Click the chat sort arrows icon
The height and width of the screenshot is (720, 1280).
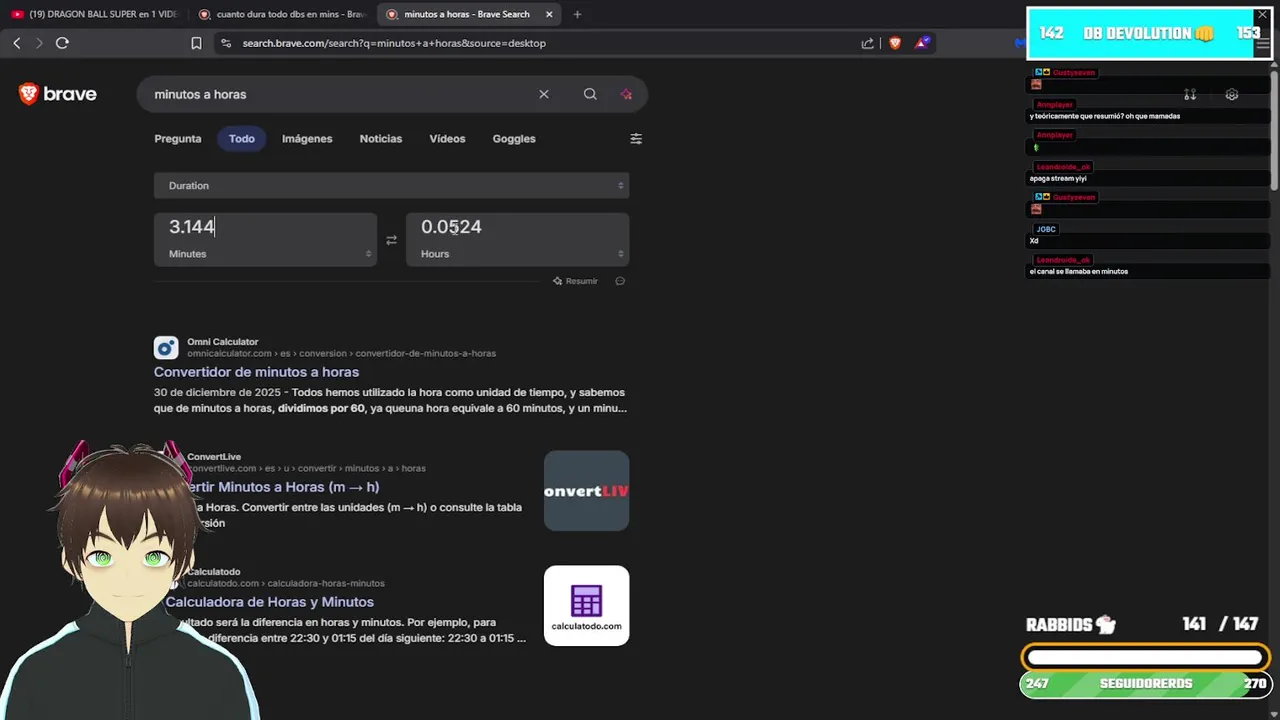point(1190,94)
